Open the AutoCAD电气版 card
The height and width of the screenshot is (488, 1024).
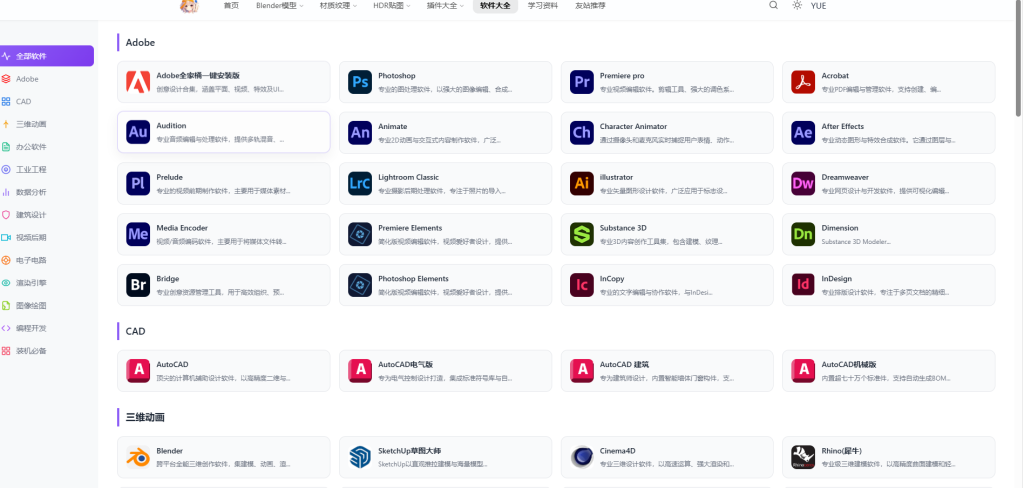tap(445, 371)
